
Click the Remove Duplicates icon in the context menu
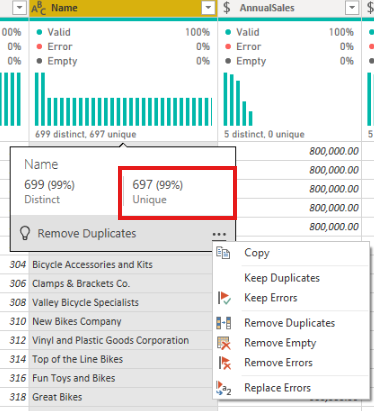pos(224,323)
